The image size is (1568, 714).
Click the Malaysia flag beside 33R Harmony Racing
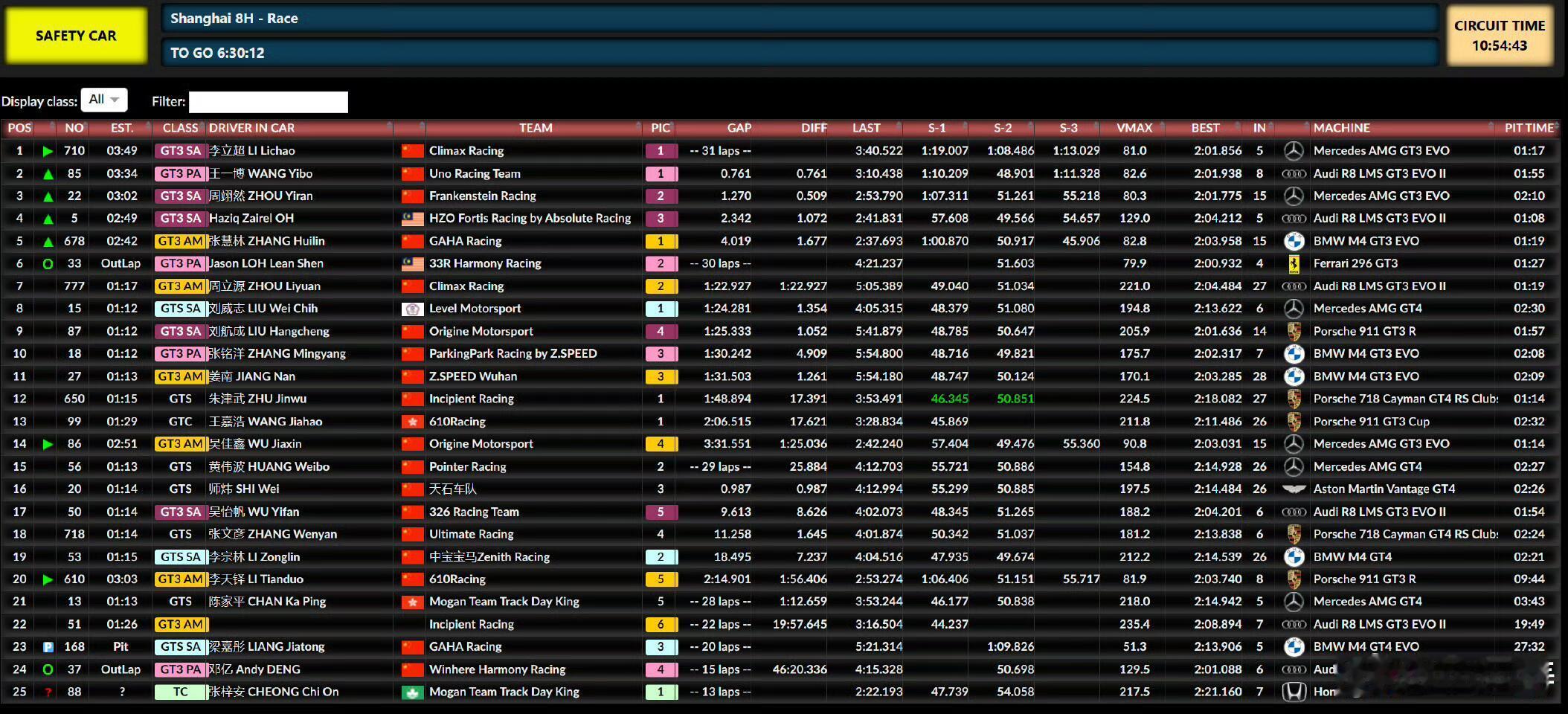tap(412, 264)
